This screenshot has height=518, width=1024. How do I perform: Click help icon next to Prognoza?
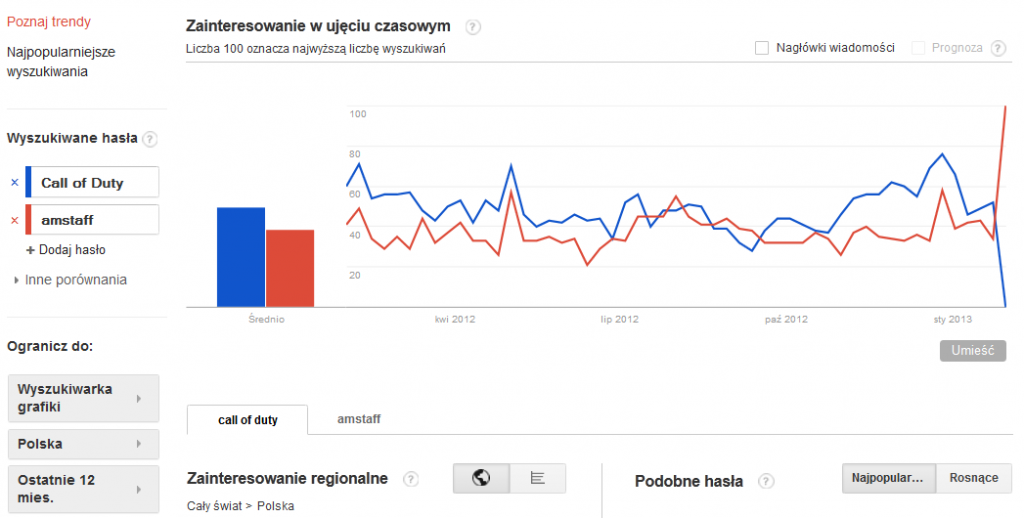click(x=997, y=48)
